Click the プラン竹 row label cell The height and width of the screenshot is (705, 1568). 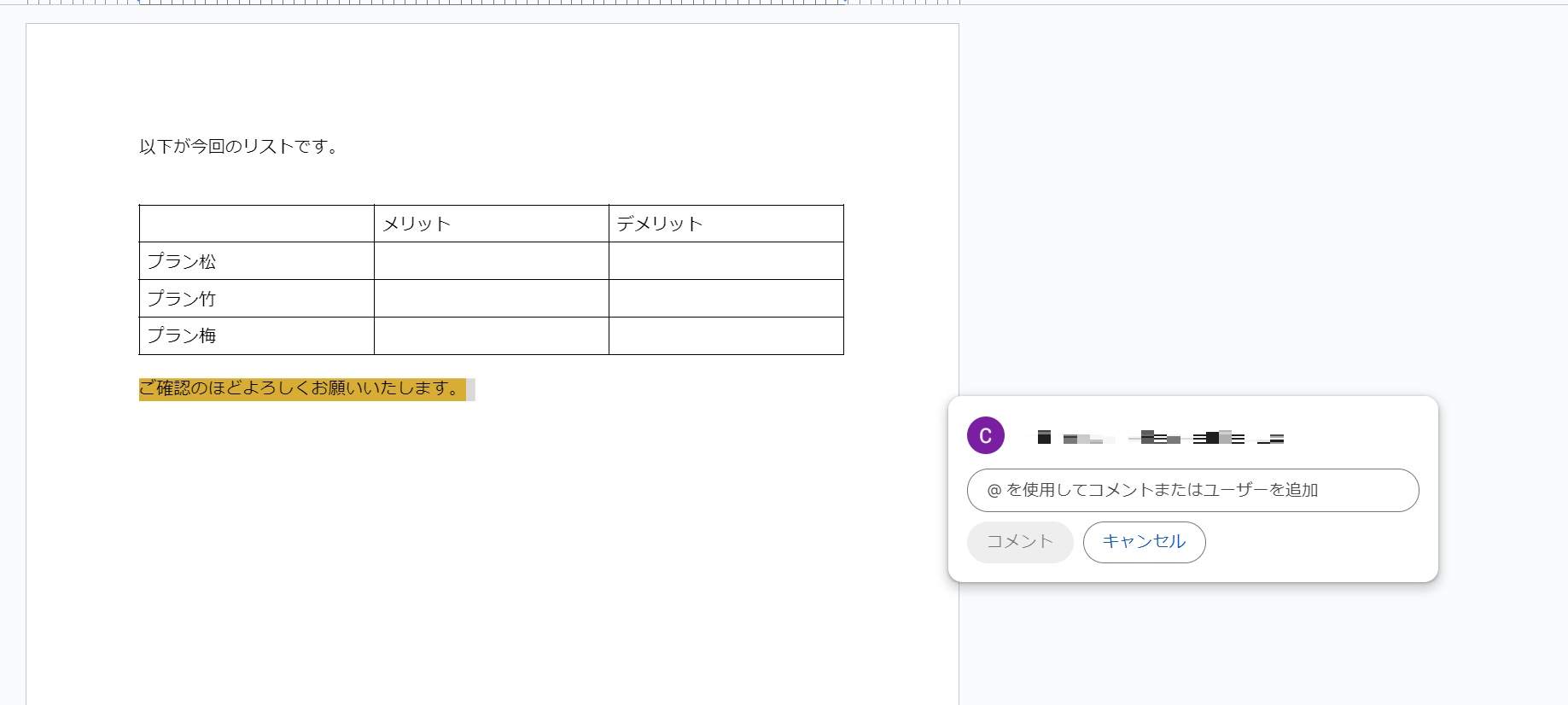[256, 299]
